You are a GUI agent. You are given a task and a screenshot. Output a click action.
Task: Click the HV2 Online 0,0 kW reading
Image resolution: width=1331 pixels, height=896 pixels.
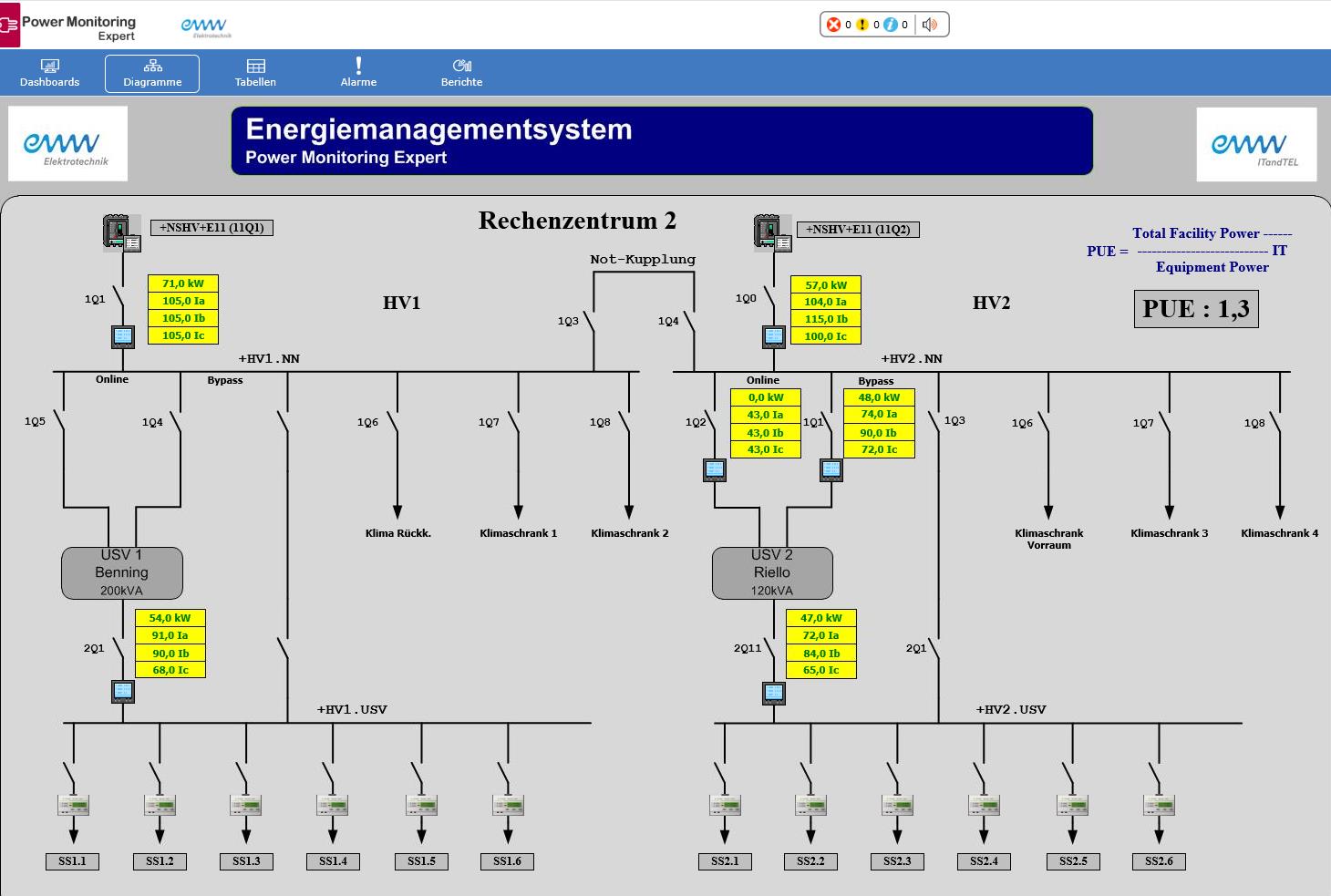coord(766,397)
